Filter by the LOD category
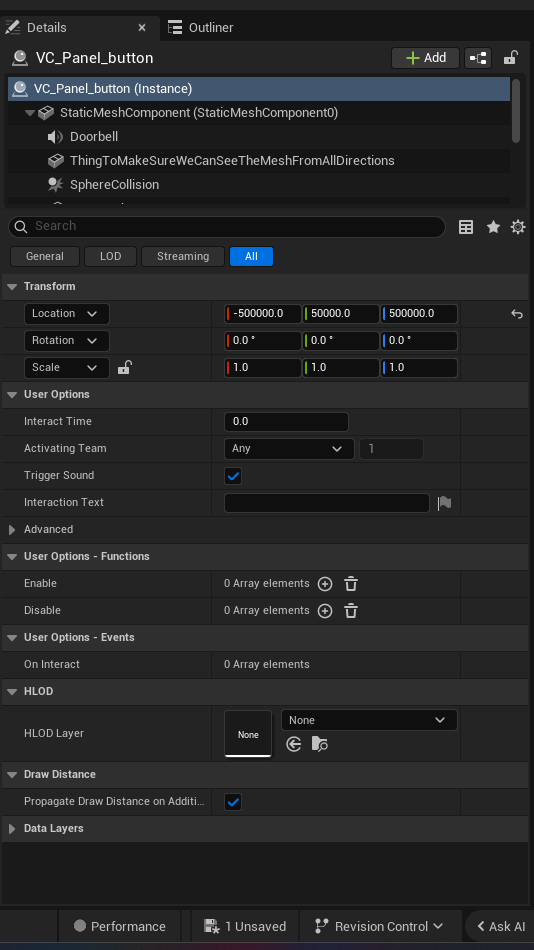This screenshot has width=534, height=950. pos(110,256)
